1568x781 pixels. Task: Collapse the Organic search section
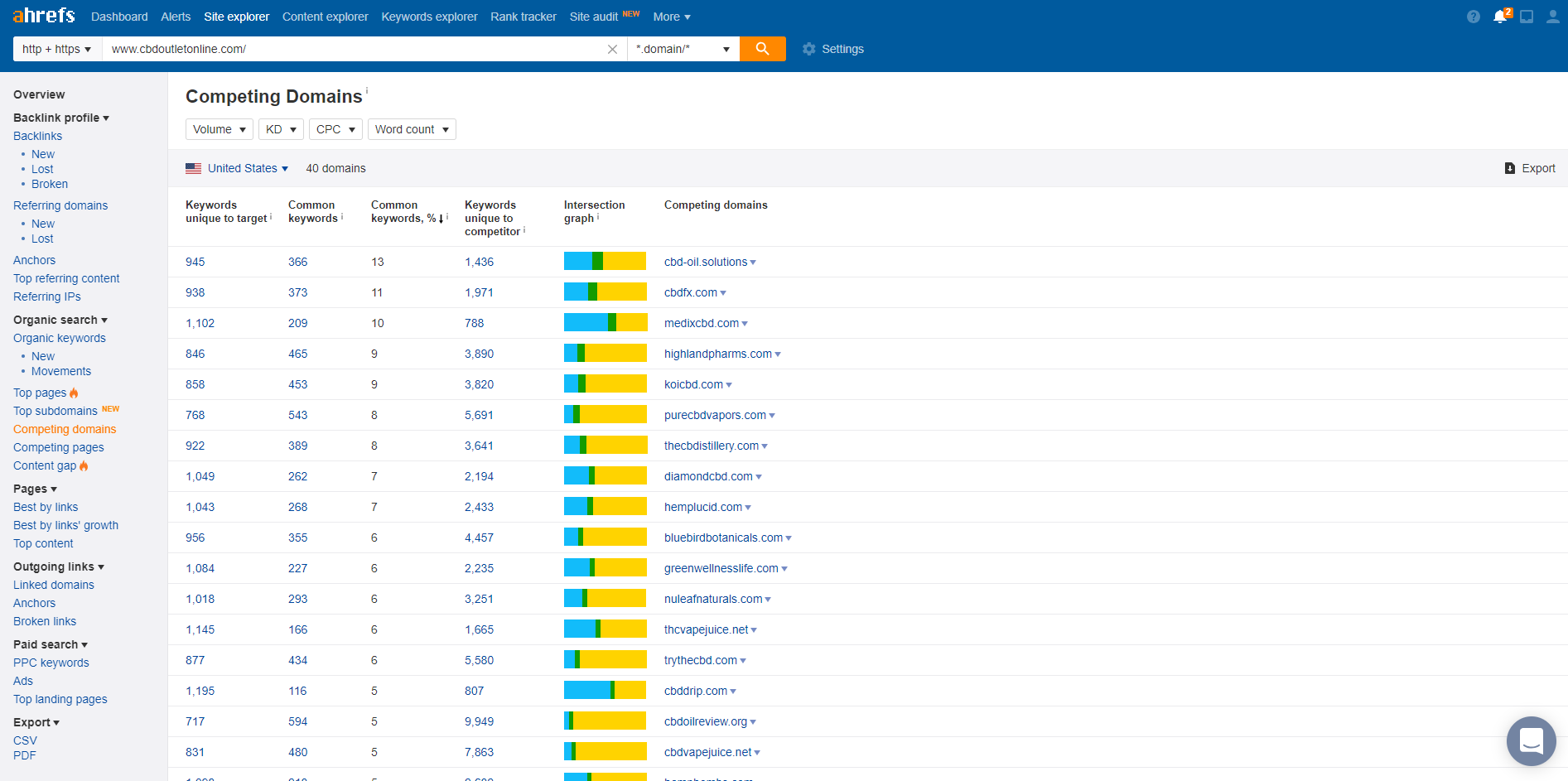[x=60, y=320]
